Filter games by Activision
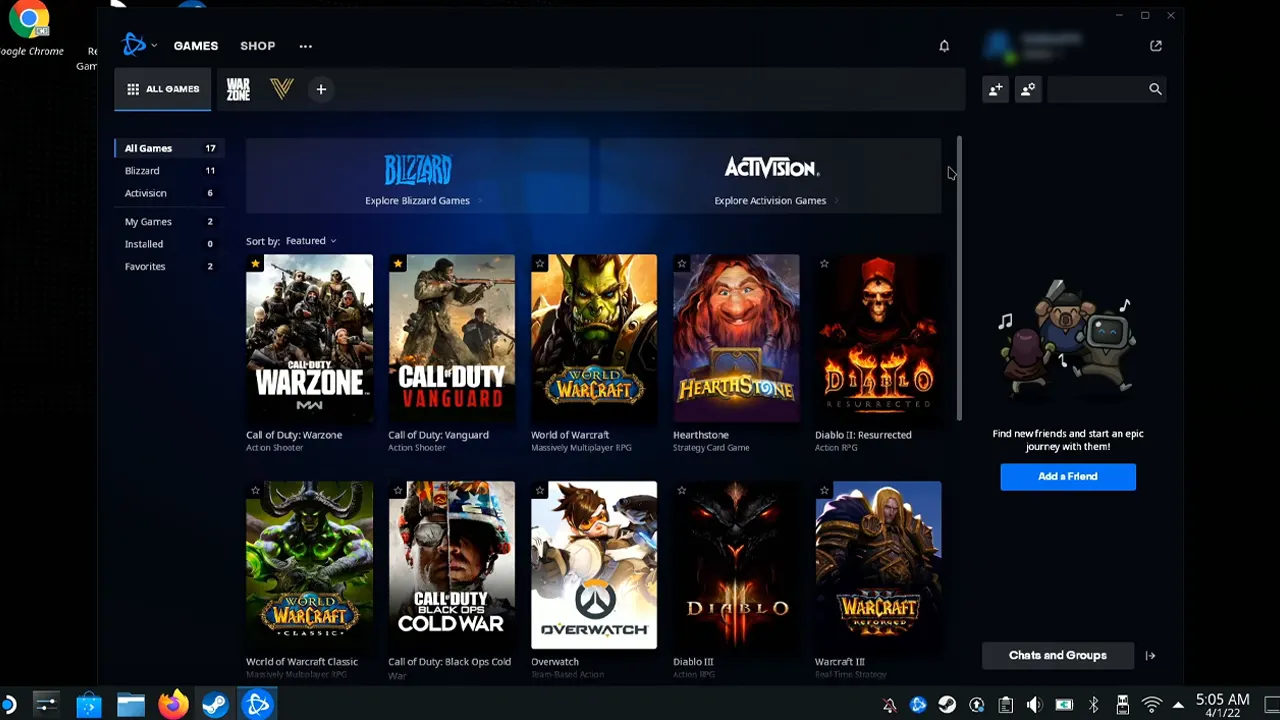Screen dimensions: 1280x720 point(169,193)
